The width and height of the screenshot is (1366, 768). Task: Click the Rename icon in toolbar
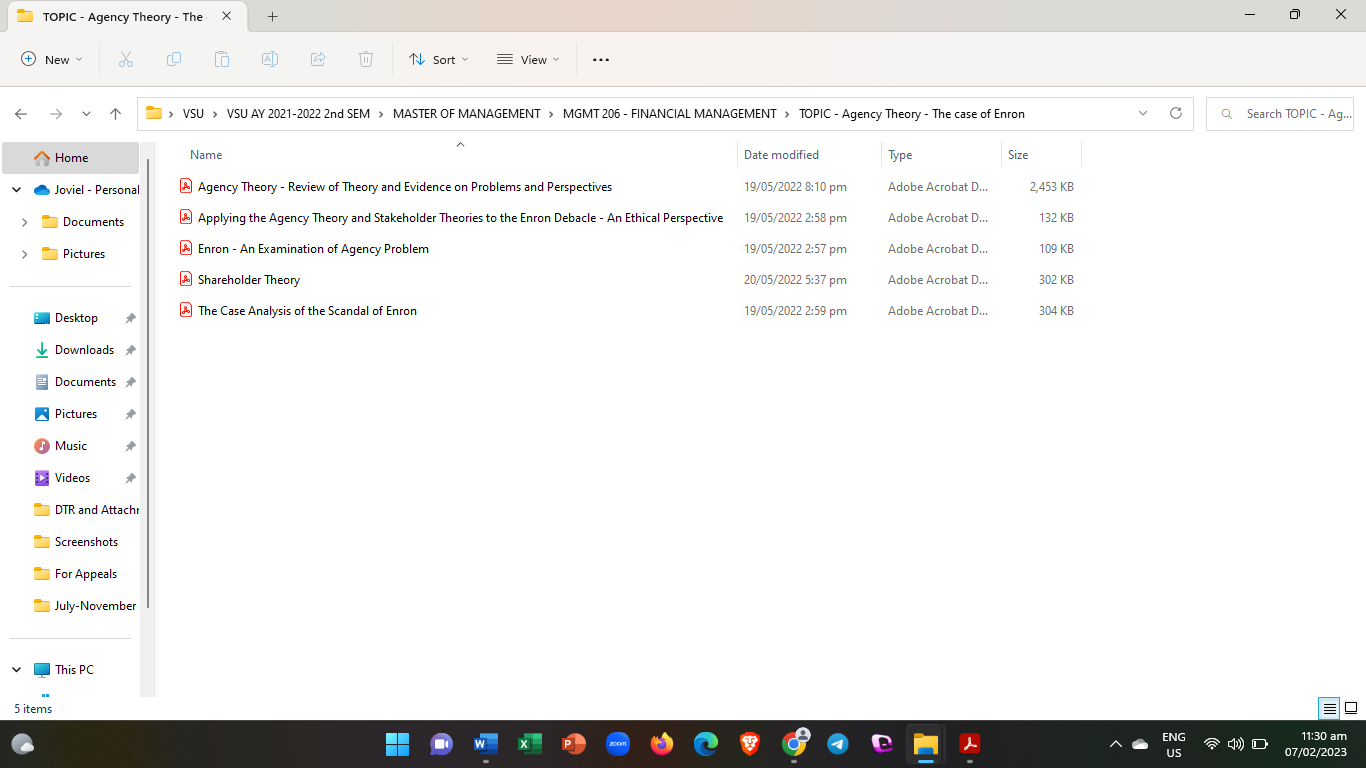(270, 60)
